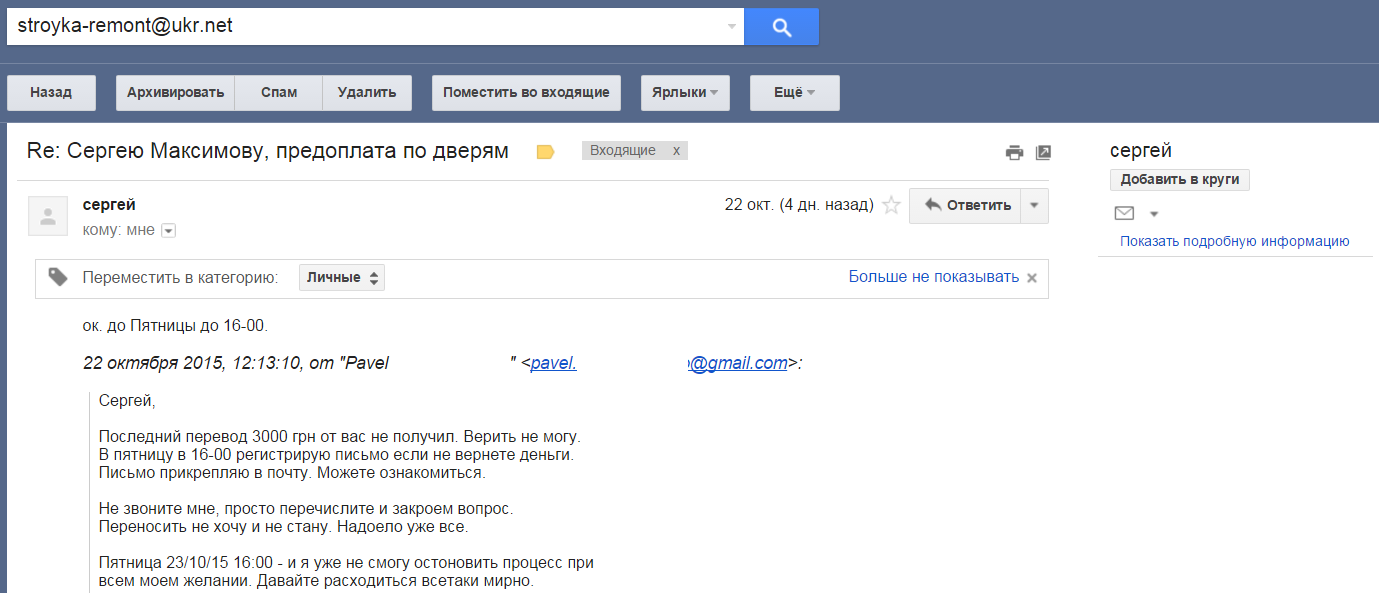Expand reply options arrow next to Ответить
The width and height of the screenshot is (1379, 593).
coord(1034,205)
